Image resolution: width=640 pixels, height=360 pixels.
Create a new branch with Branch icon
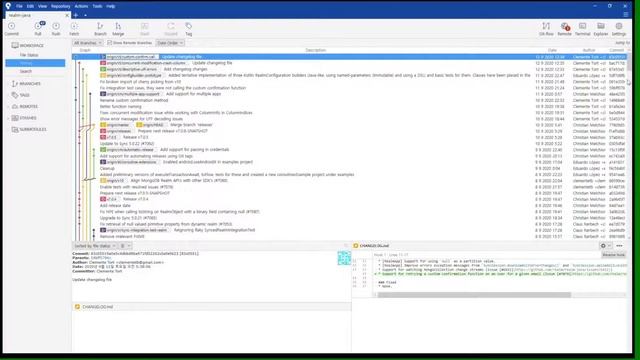point(100,29)
